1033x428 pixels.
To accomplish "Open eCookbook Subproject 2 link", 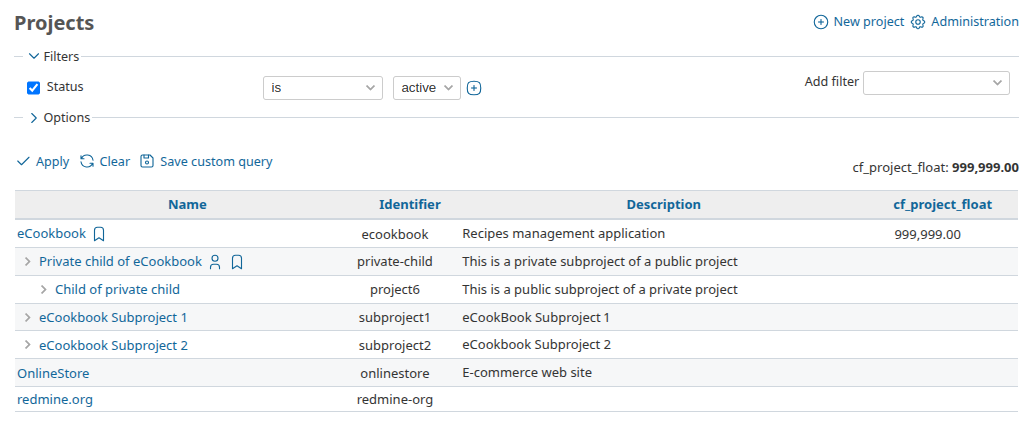I will click(113, 345).
